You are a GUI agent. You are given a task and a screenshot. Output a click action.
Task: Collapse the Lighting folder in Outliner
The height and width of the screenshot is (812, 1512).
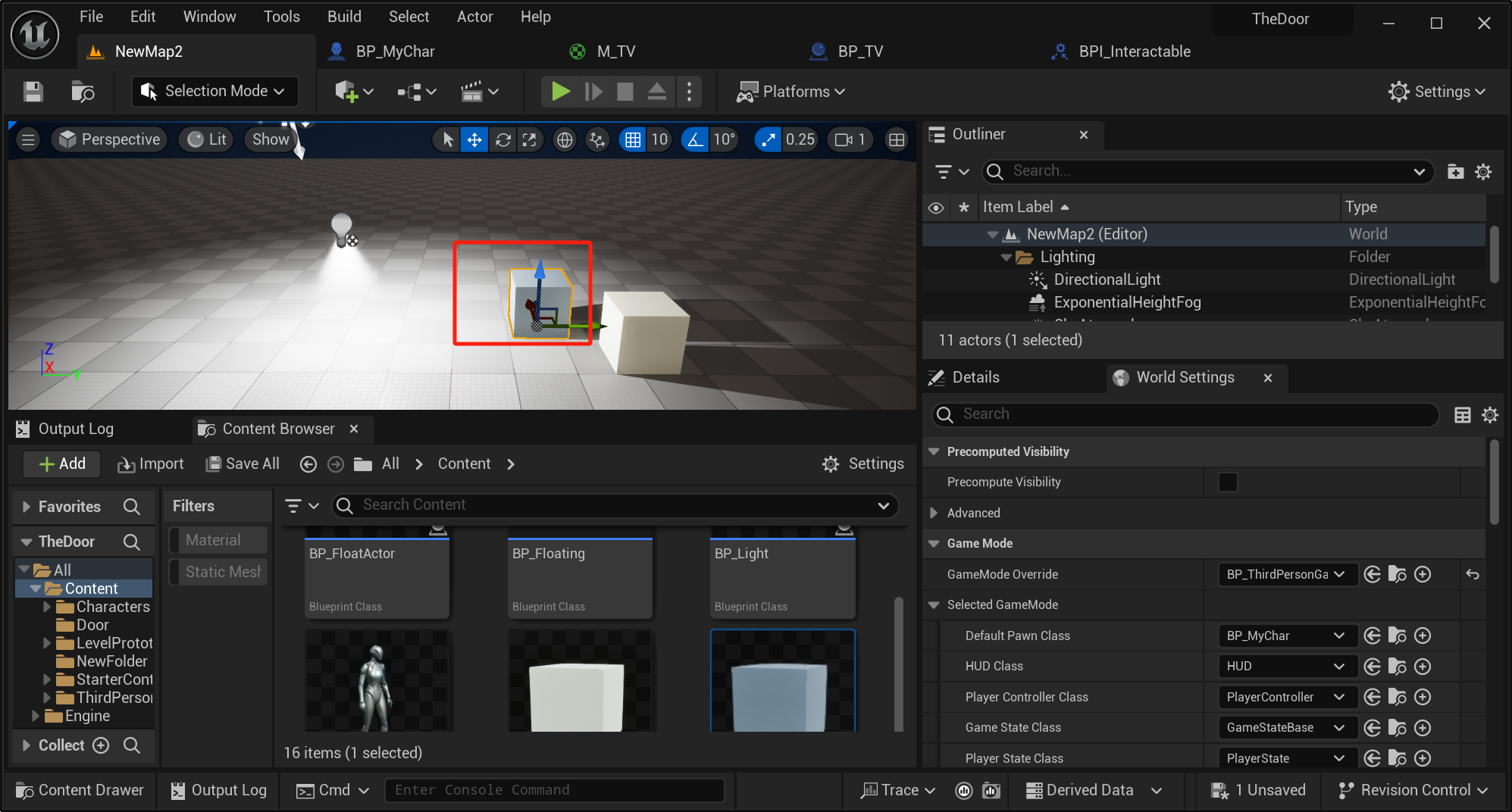(1006, 258)
